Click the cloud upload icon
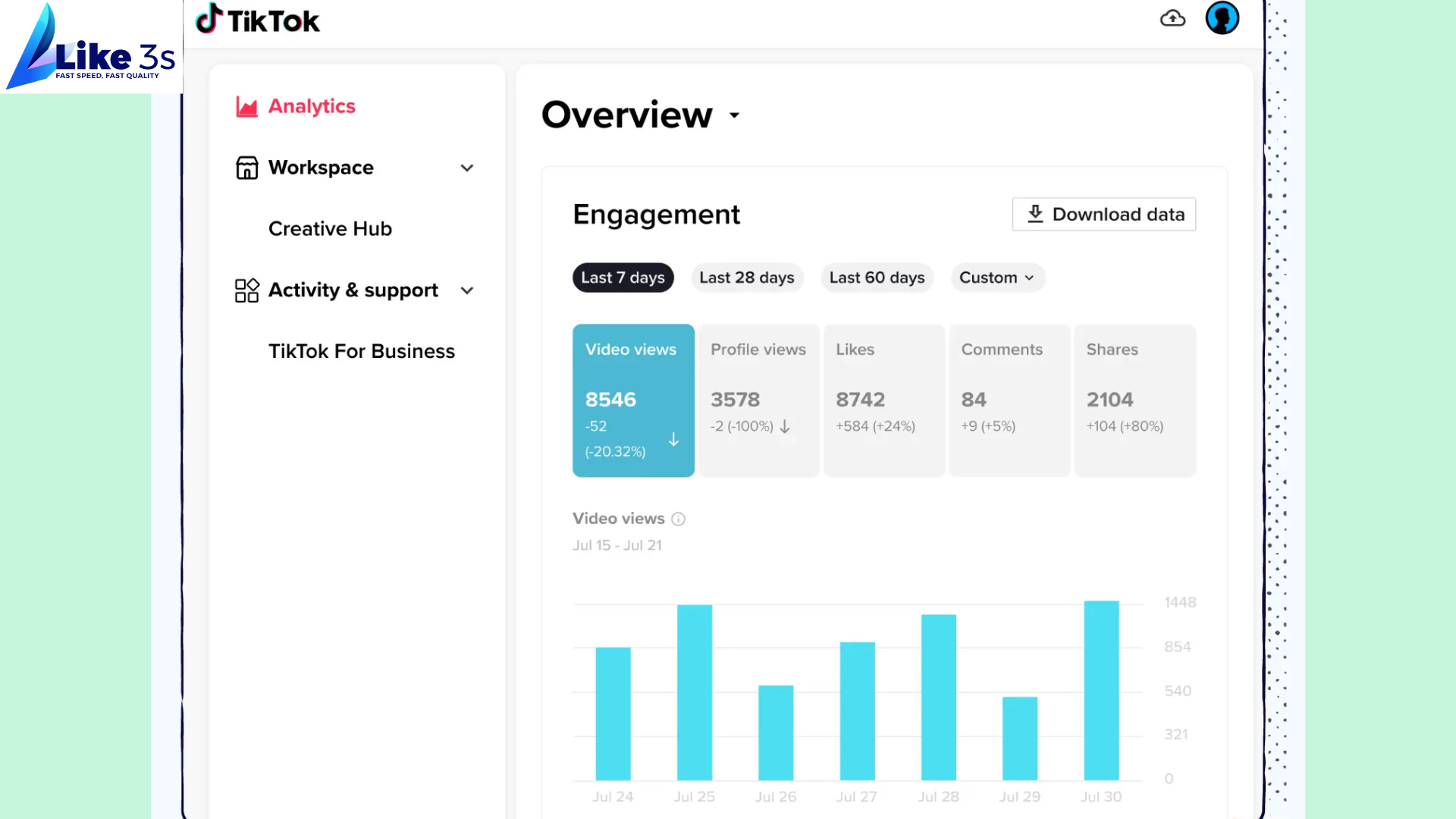The height and width of the screenshot is (819, 1456). pos(1172,18)
